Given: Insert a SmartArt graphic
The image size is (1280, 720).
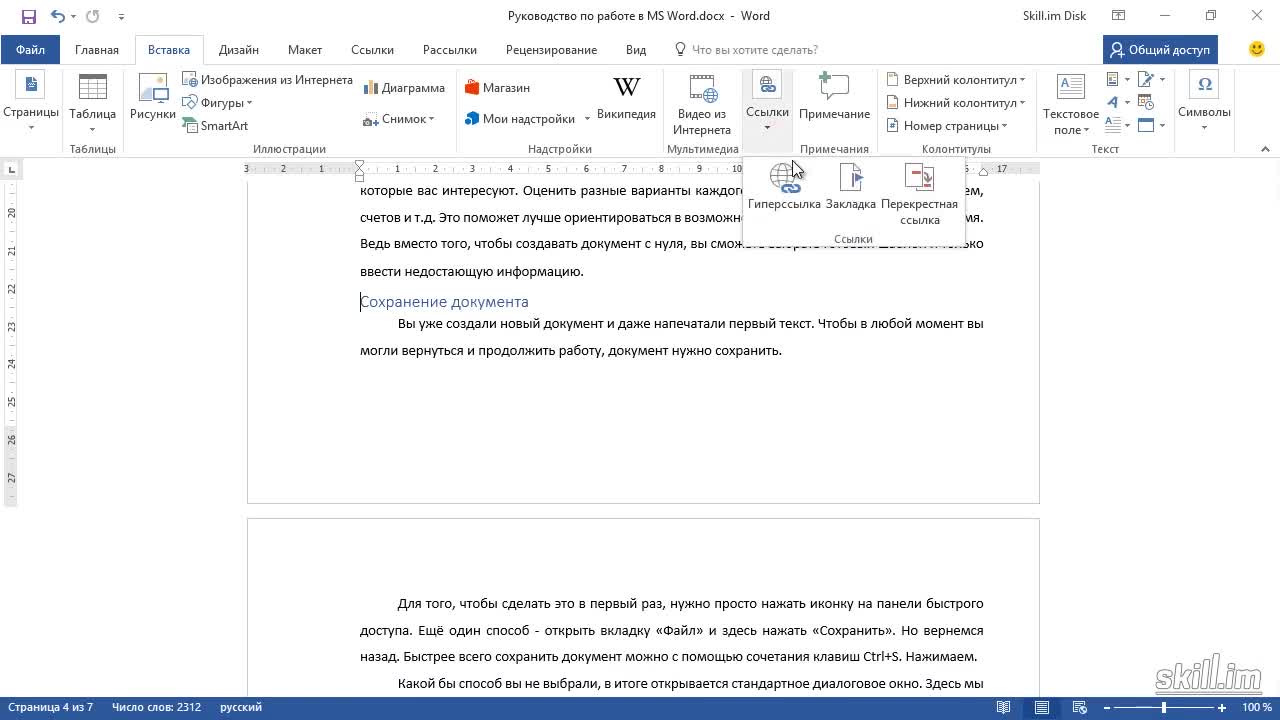Looking at the screenshot, I should pos(215,126).
